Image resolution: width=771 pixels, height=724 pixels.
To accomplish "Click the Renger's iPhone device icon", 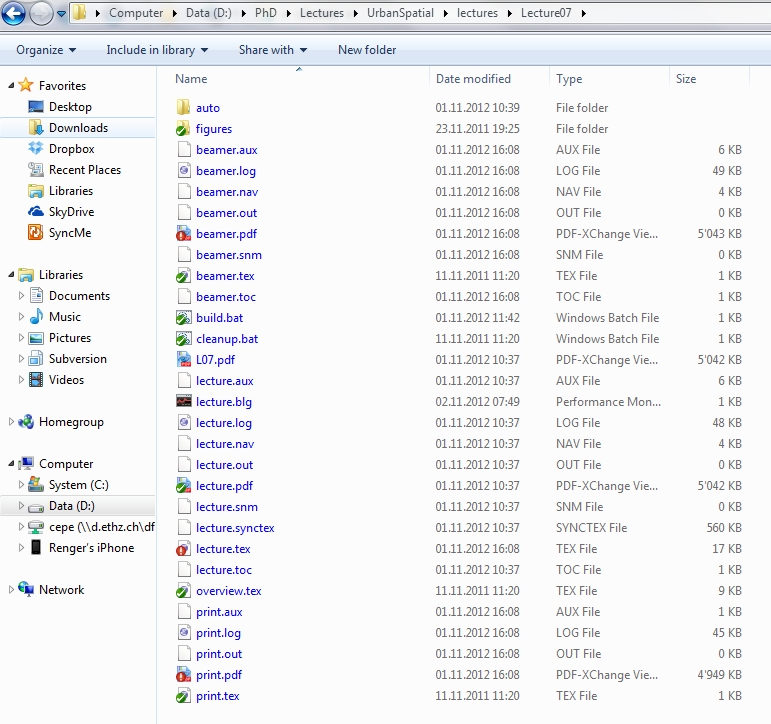I will pos(36,547).
